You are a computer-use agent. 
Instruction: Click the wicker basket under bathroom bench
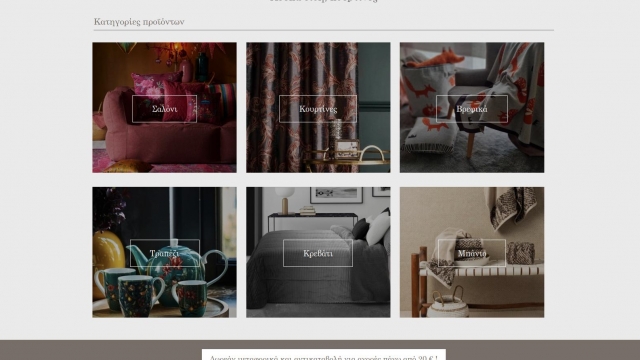(x=448, y=303)
